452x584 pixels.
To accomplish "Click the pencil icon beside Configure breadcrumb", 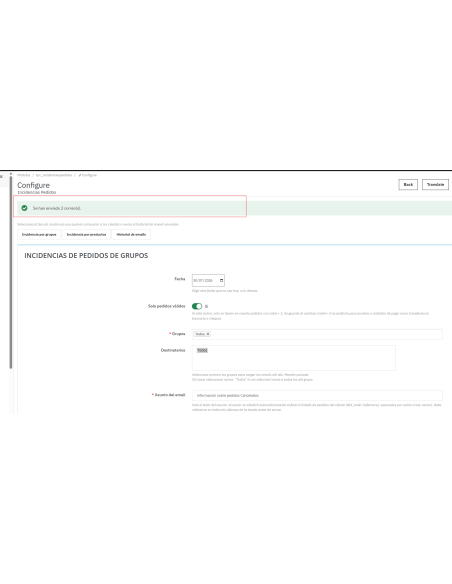I will click(80, 175).
